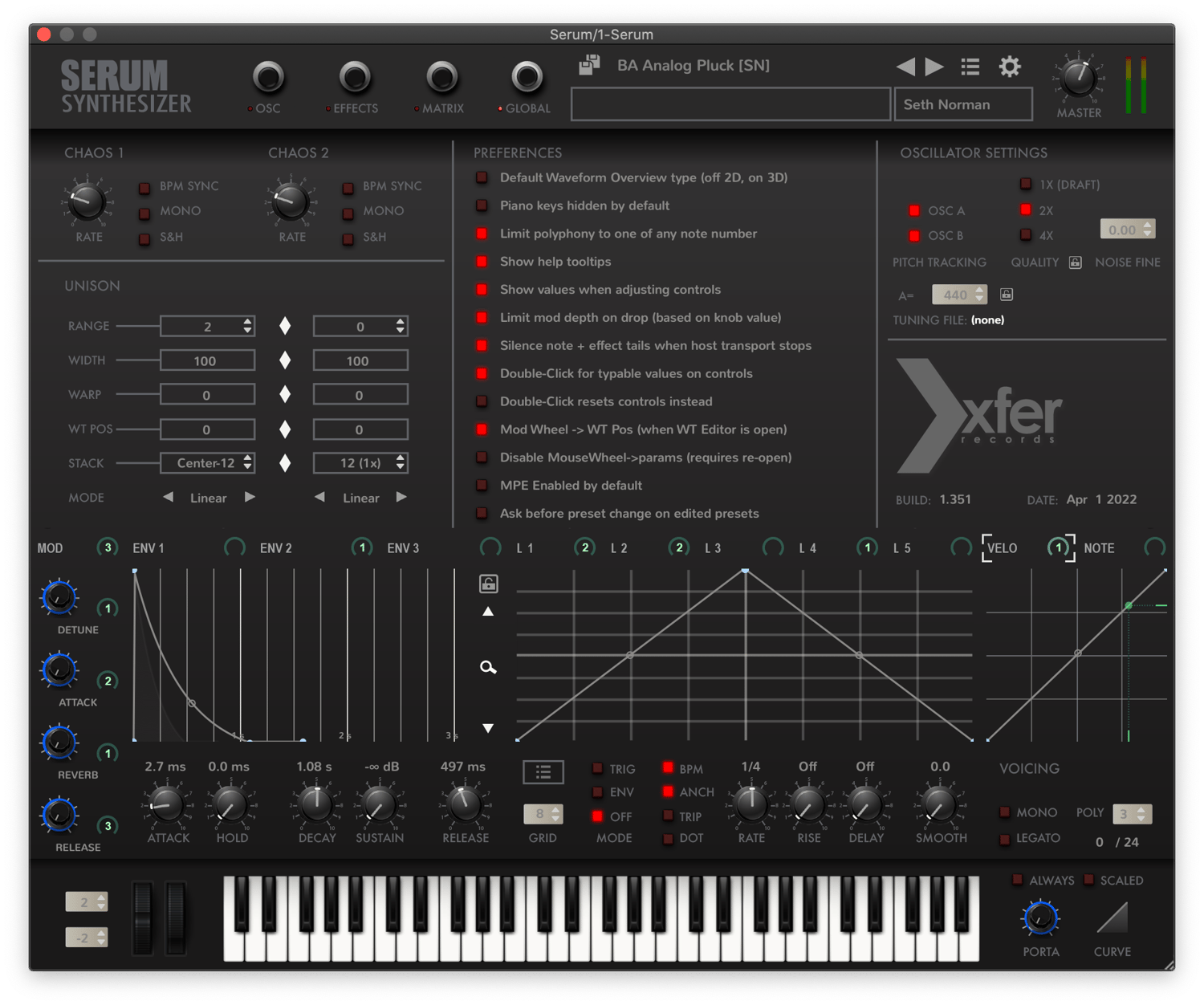Select the ENV 2 modulator tab
The height and width of the screenshot is (1005, 1204).
pyautogui.click(x=275, y=548)
